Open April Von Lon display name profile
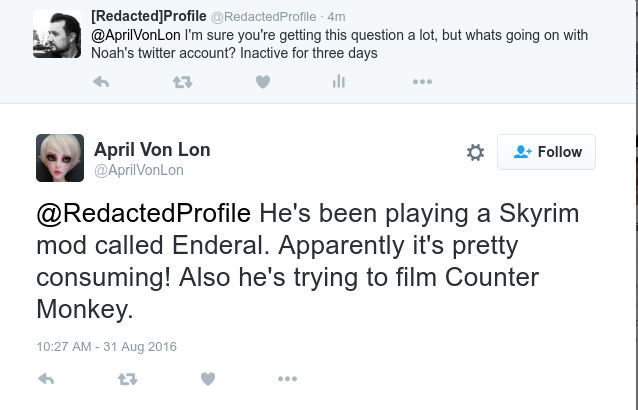Image resolution: width=638 pixels, height=410 pixels. [151, 149]
